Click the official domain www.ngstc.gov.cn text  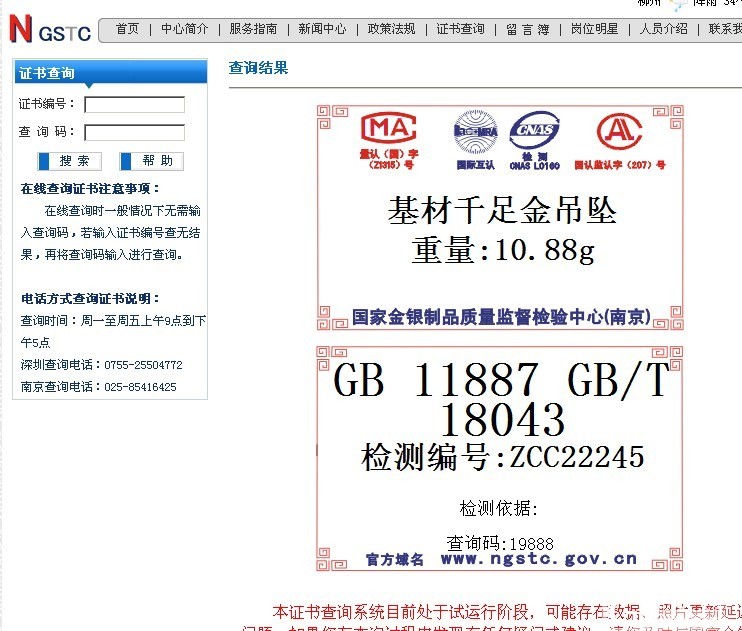[x=539, y=559]
